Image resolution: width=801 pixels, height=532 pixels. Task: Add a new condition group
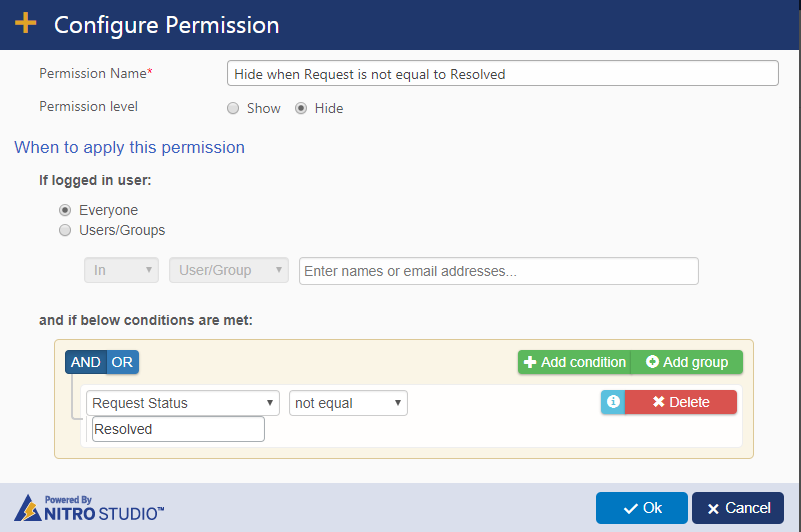687,362
